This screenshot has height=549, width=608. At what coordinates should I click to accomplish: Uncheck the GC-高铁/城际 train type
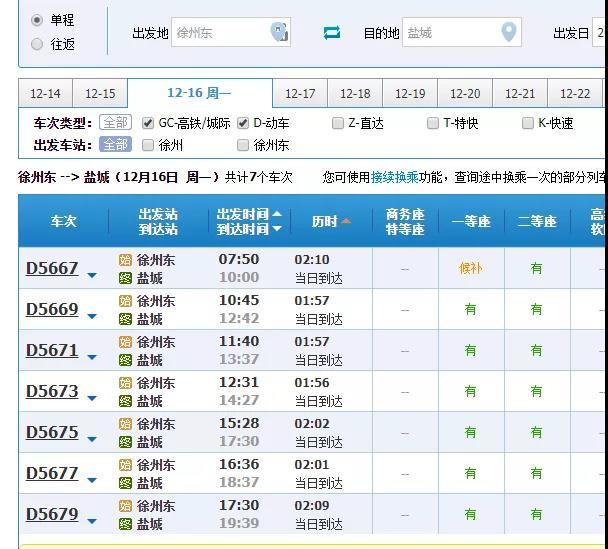147,123
